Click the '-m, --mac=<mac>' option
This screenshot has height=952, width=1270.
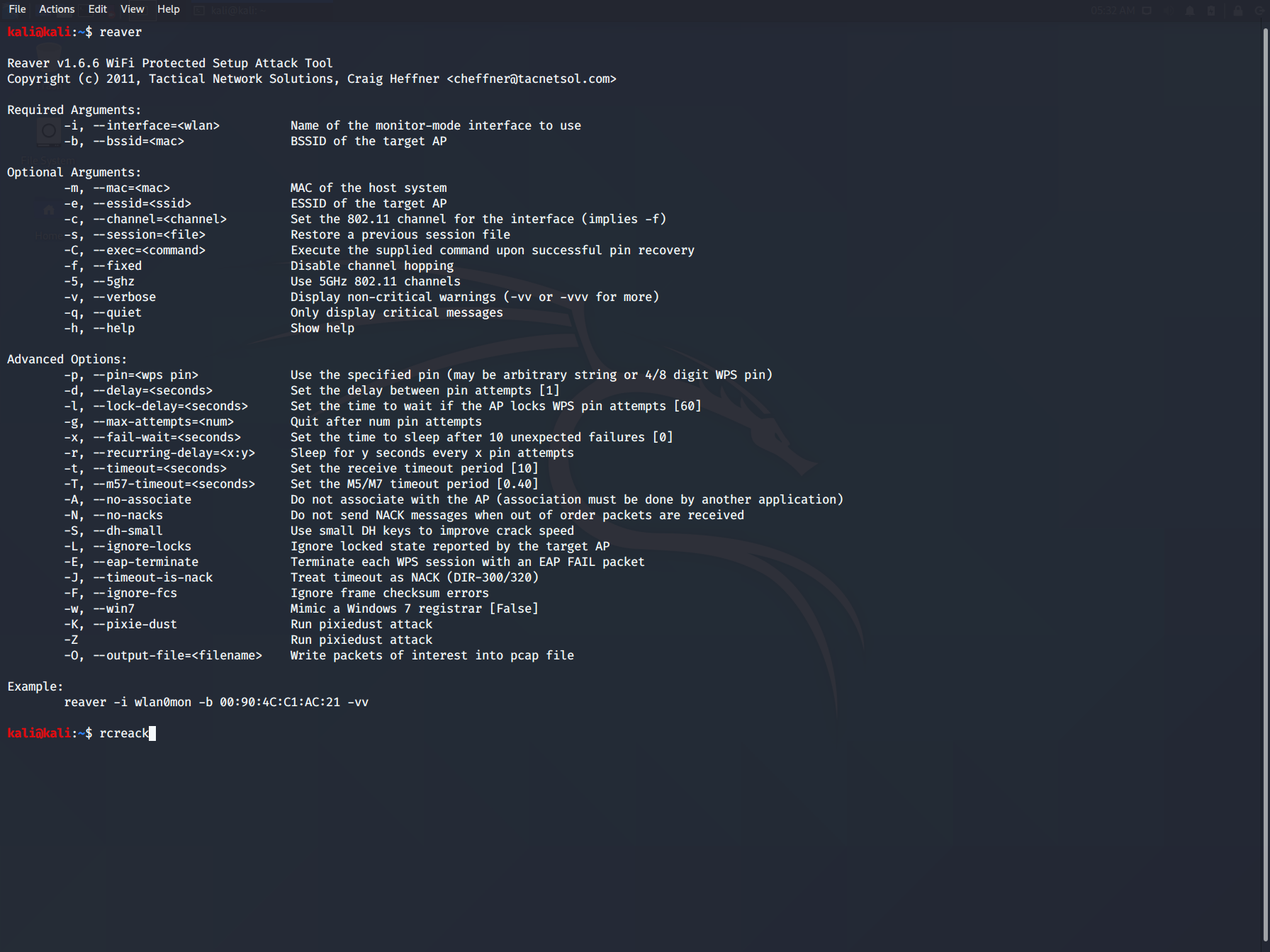(x=117, y=188)
